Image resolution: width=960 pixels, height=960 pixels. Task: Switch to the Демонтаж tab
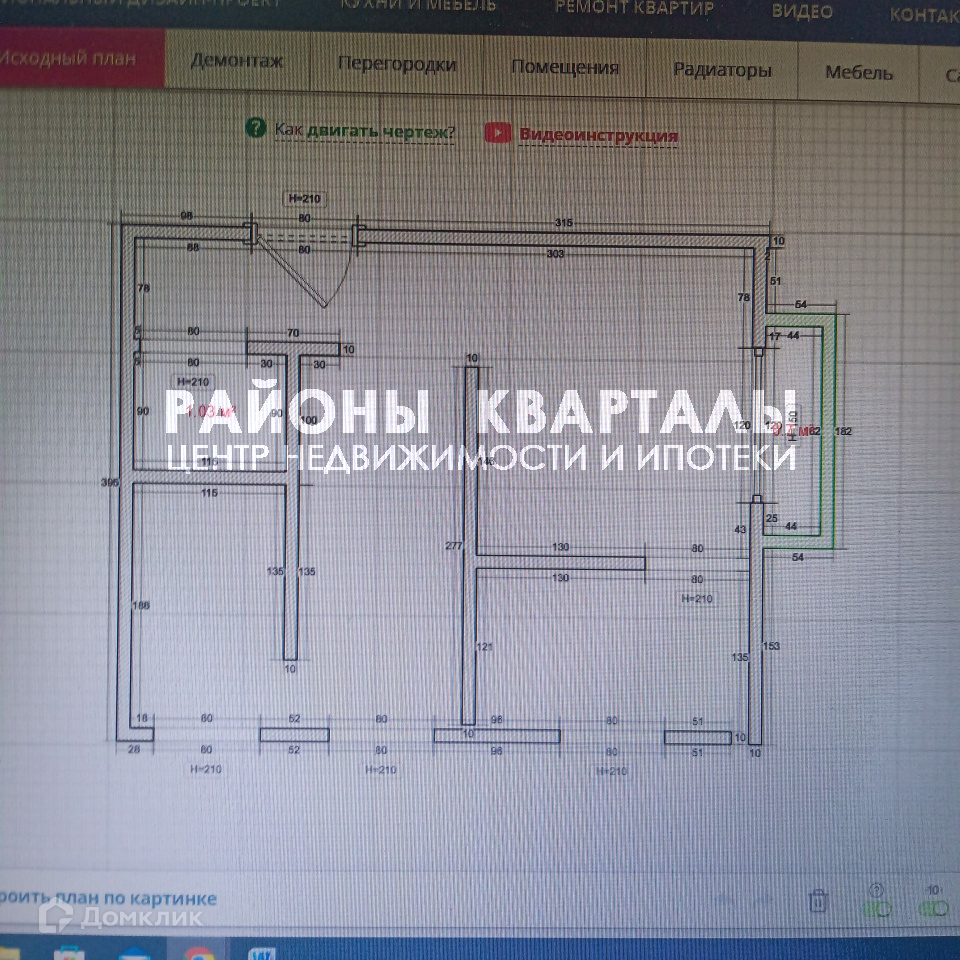[238, 61]
